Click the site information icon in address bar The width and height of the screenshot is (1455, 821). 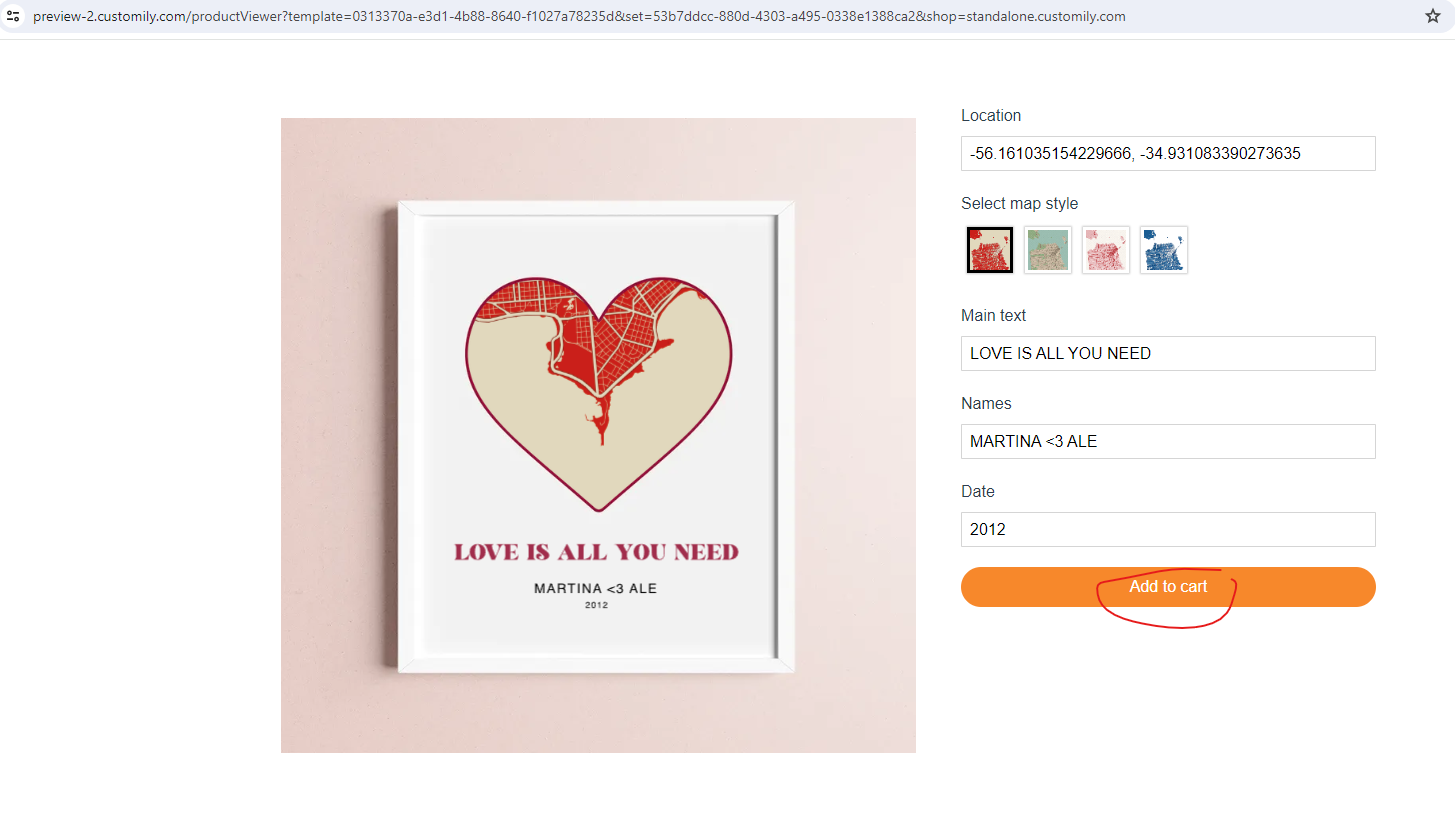tap(13, 16)
